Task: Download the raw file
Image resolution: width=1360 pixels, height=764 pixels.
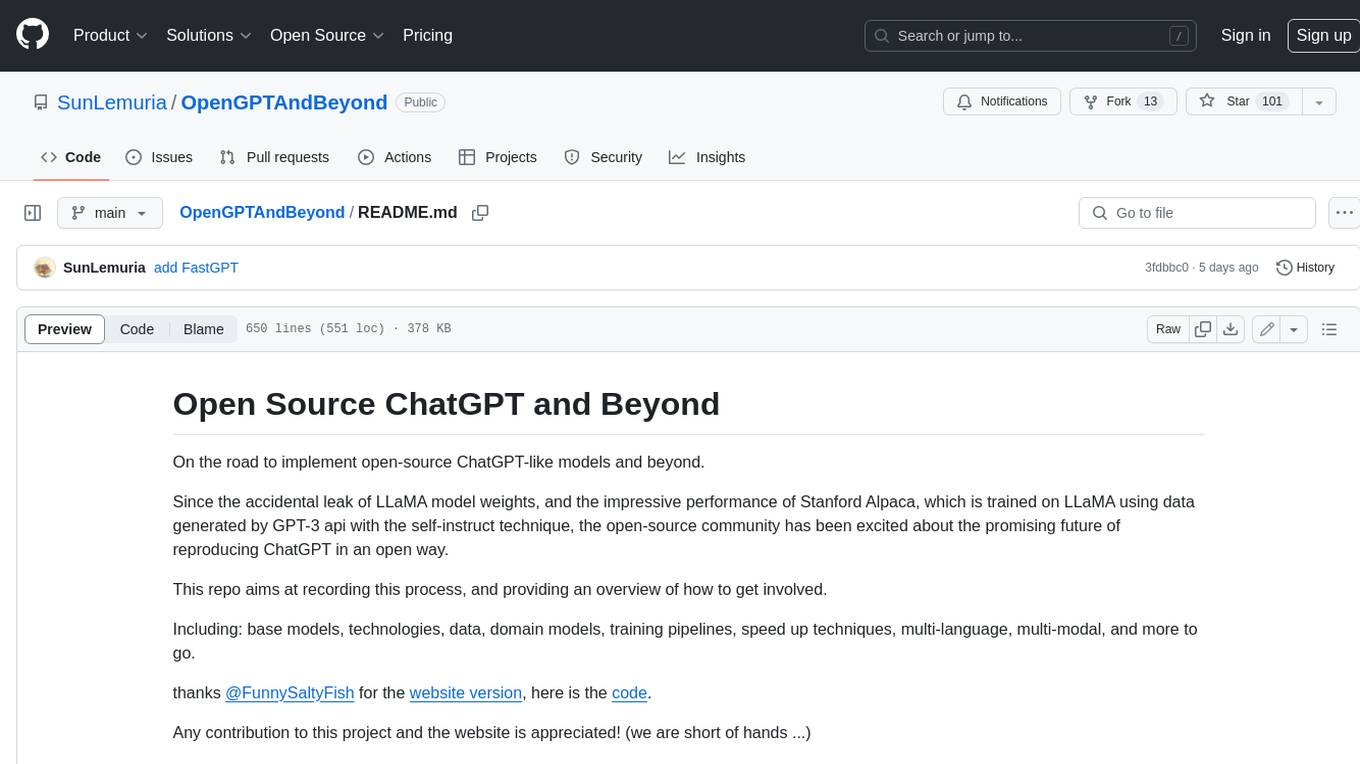Action: point(1231,329)
